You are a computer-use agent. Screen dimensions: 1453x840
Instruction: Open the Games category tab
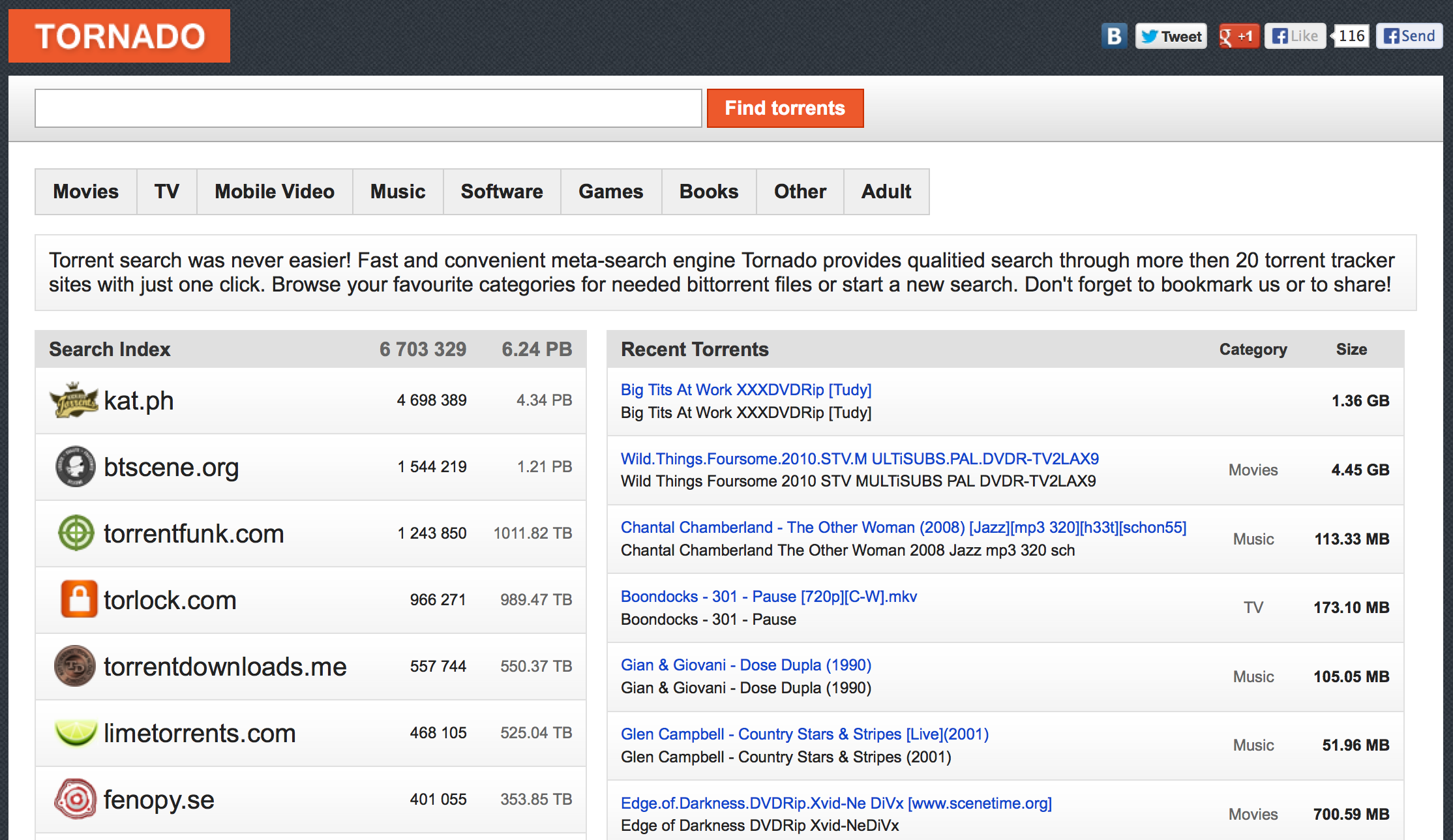coord(611,192)
